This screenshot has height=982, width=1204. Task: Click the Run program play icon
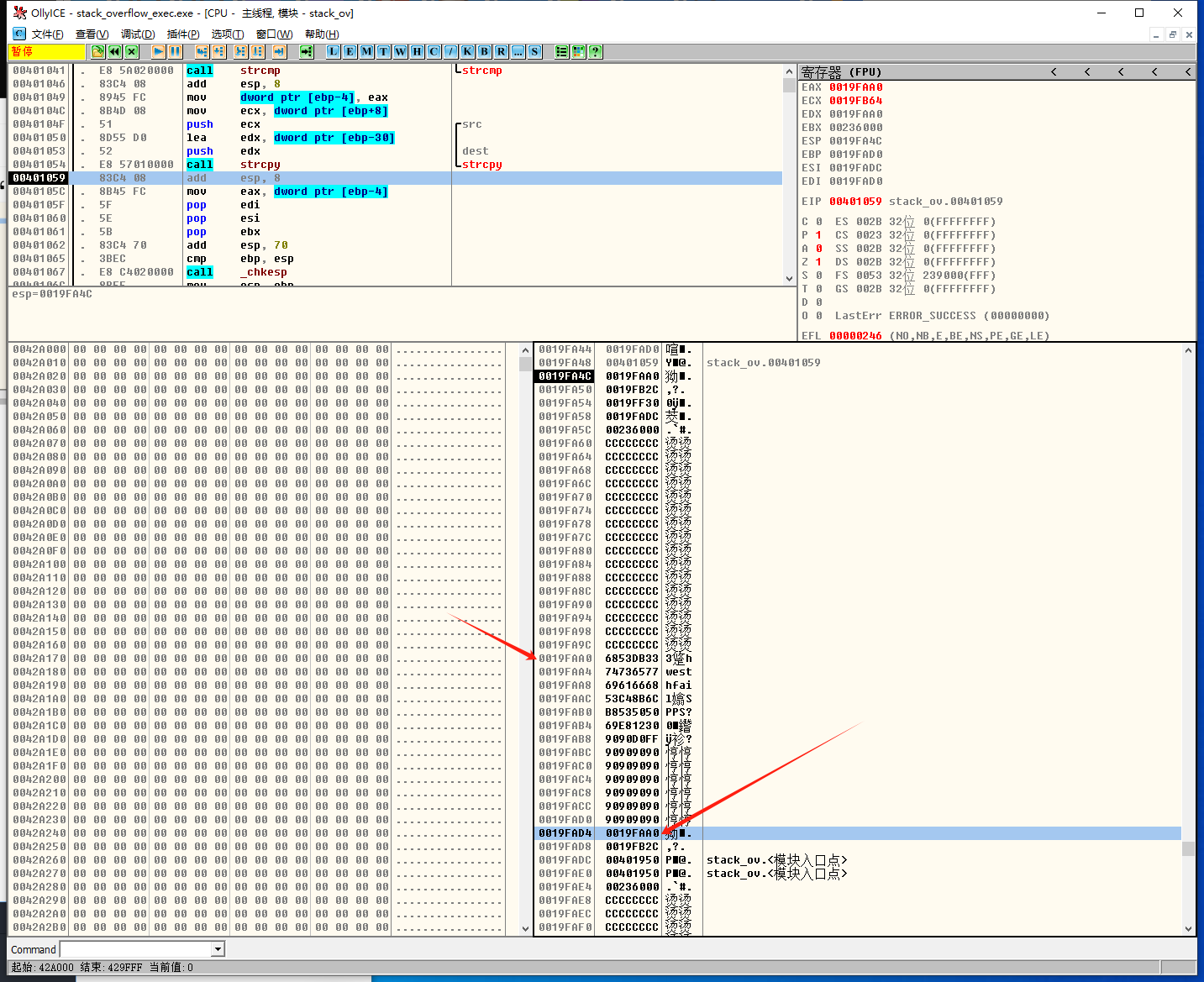(158, 52)
